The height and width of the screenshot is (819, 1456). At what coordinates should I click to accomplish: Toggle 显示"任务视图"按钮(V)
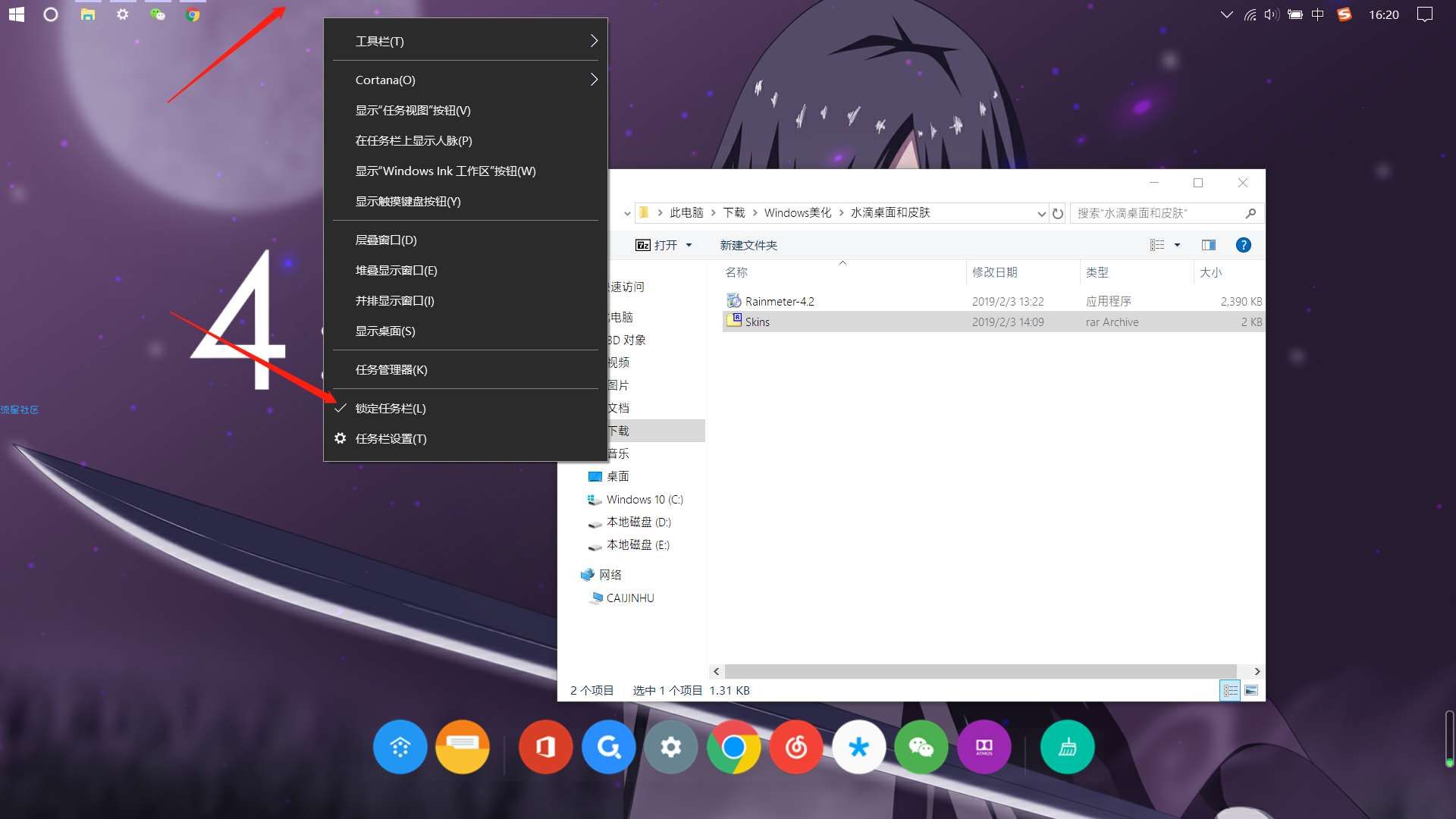466,110
